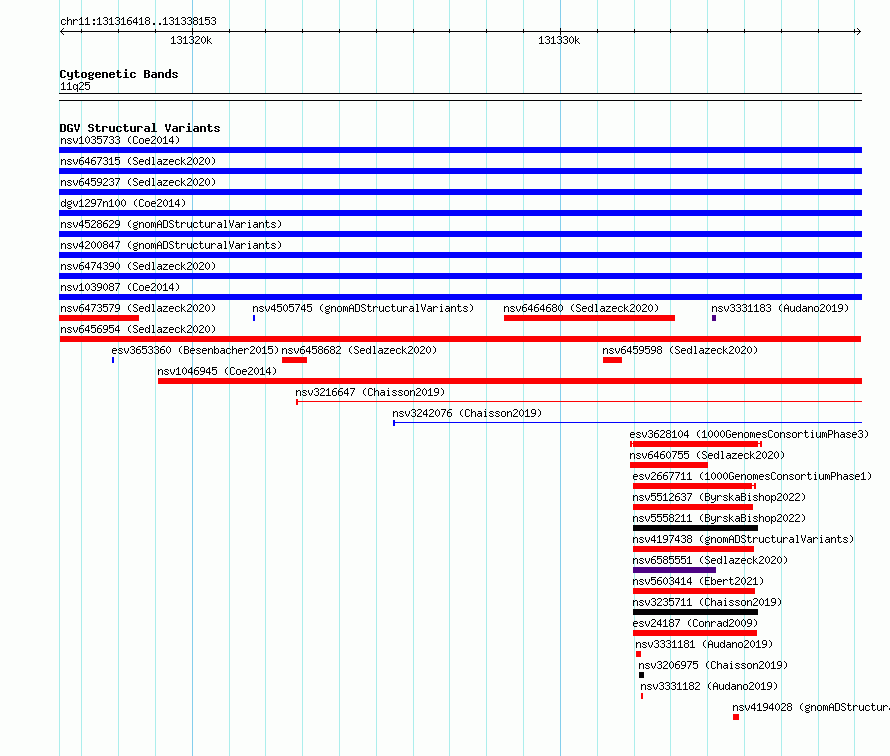The height and width of the screenshot is (756, 890).
Task: Click nsv6474390 (Sedlazeck2020) label
Action: click(x=138, y=266)
